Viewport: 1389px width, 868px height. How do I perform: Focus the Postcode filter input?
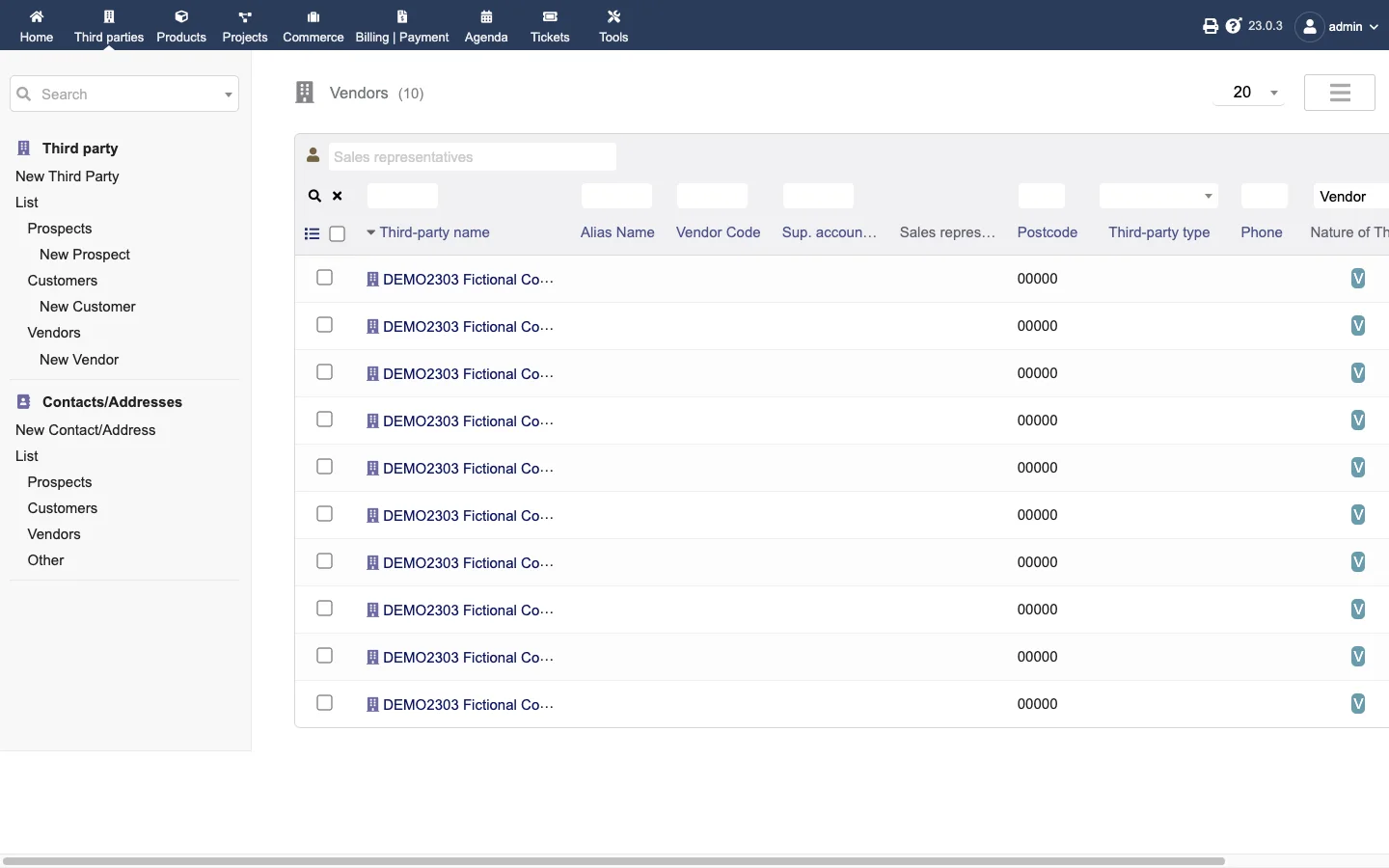pos(1042,196)
